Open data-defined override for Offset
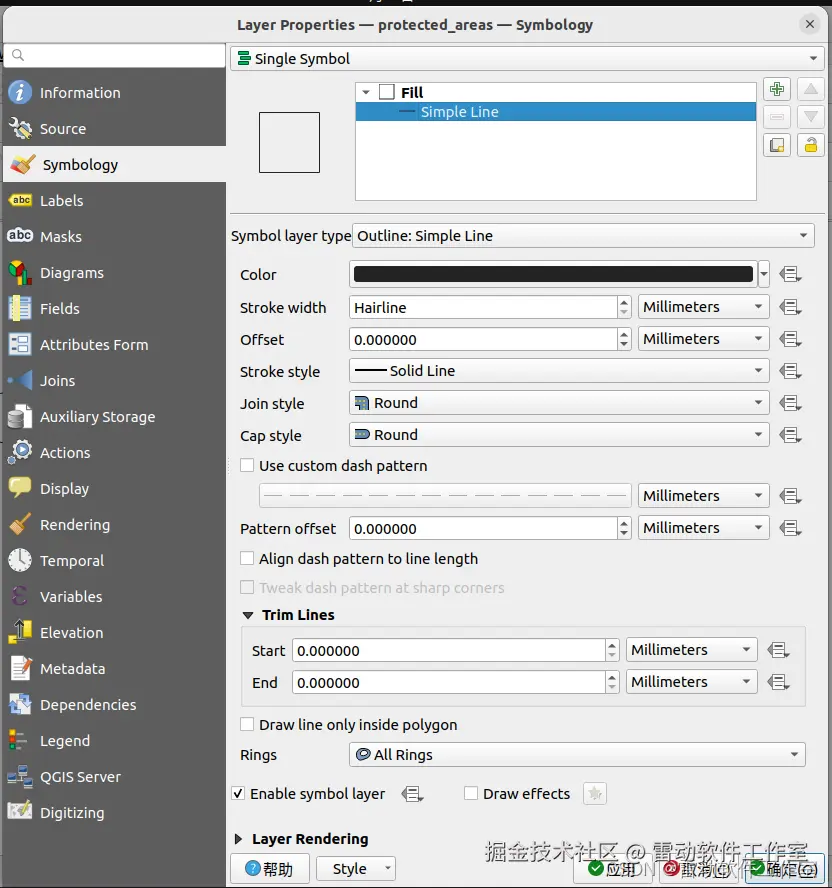Image resolution: width=832 pixels, height=888 pixels. pos(790,339)
